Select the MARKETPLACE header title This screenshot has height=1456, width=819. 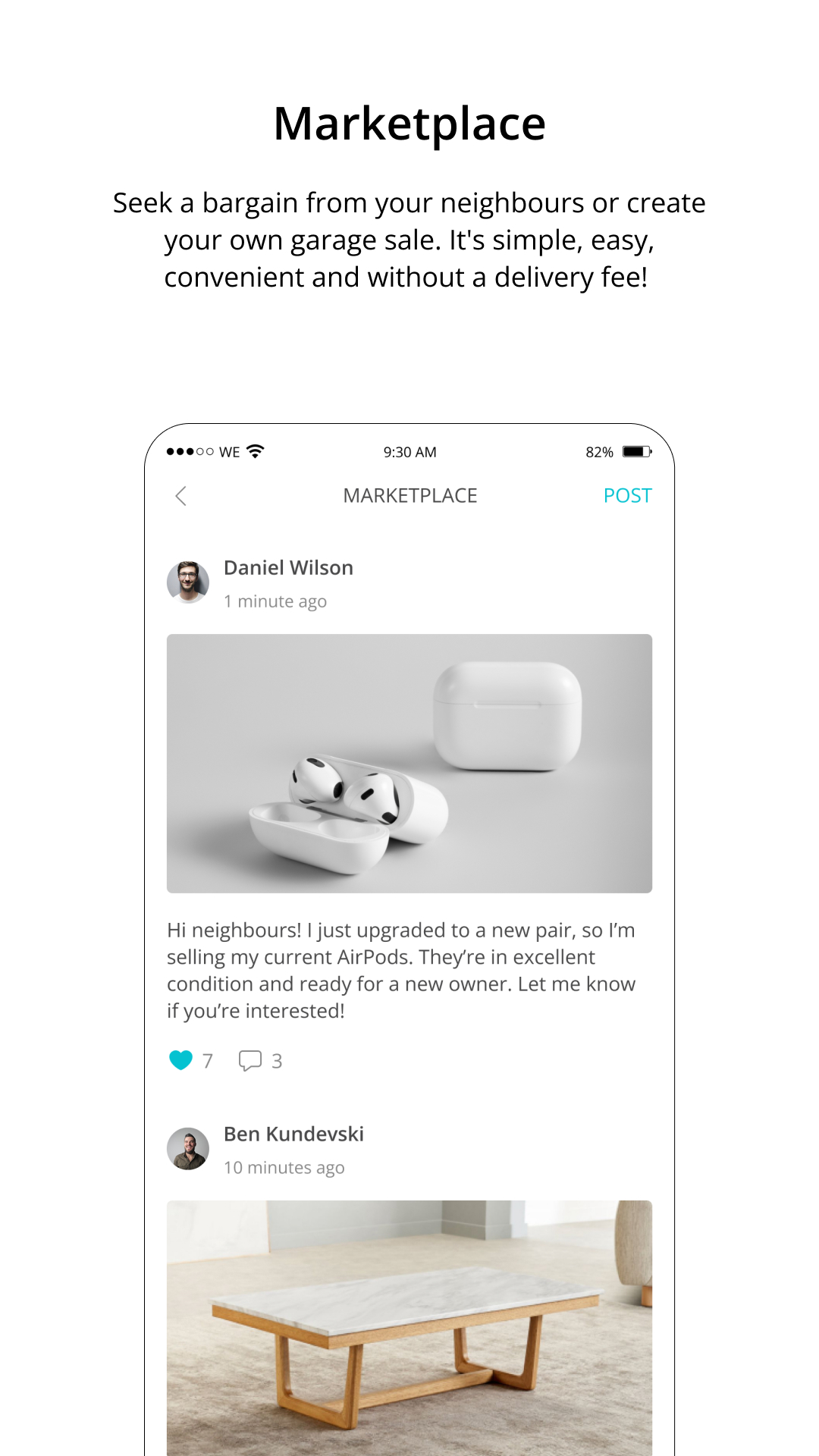[x=410, y=496]
